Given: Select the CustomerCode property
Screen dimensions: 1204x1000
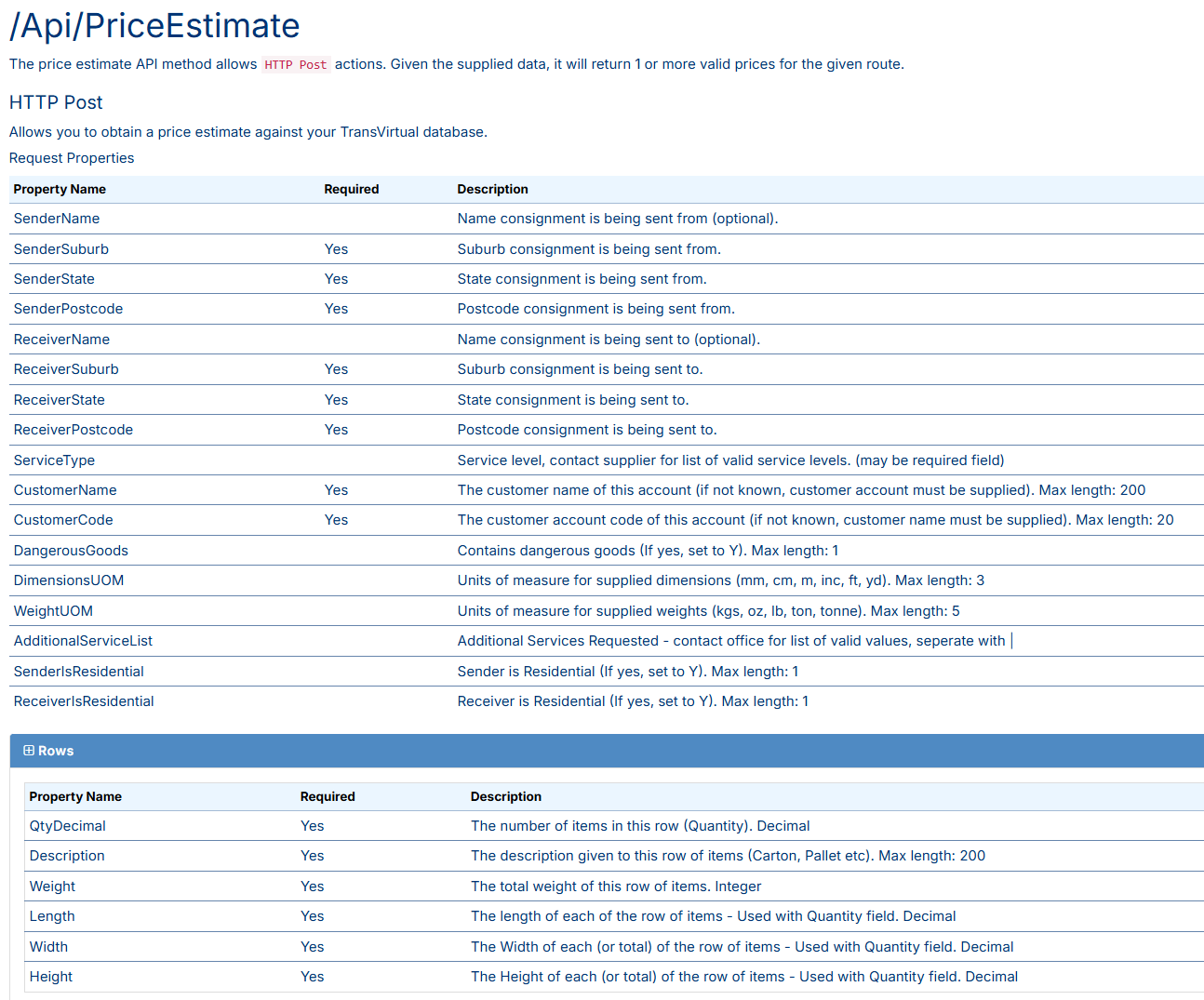Looking at the screenshot, I should click(x=63, y=519).
